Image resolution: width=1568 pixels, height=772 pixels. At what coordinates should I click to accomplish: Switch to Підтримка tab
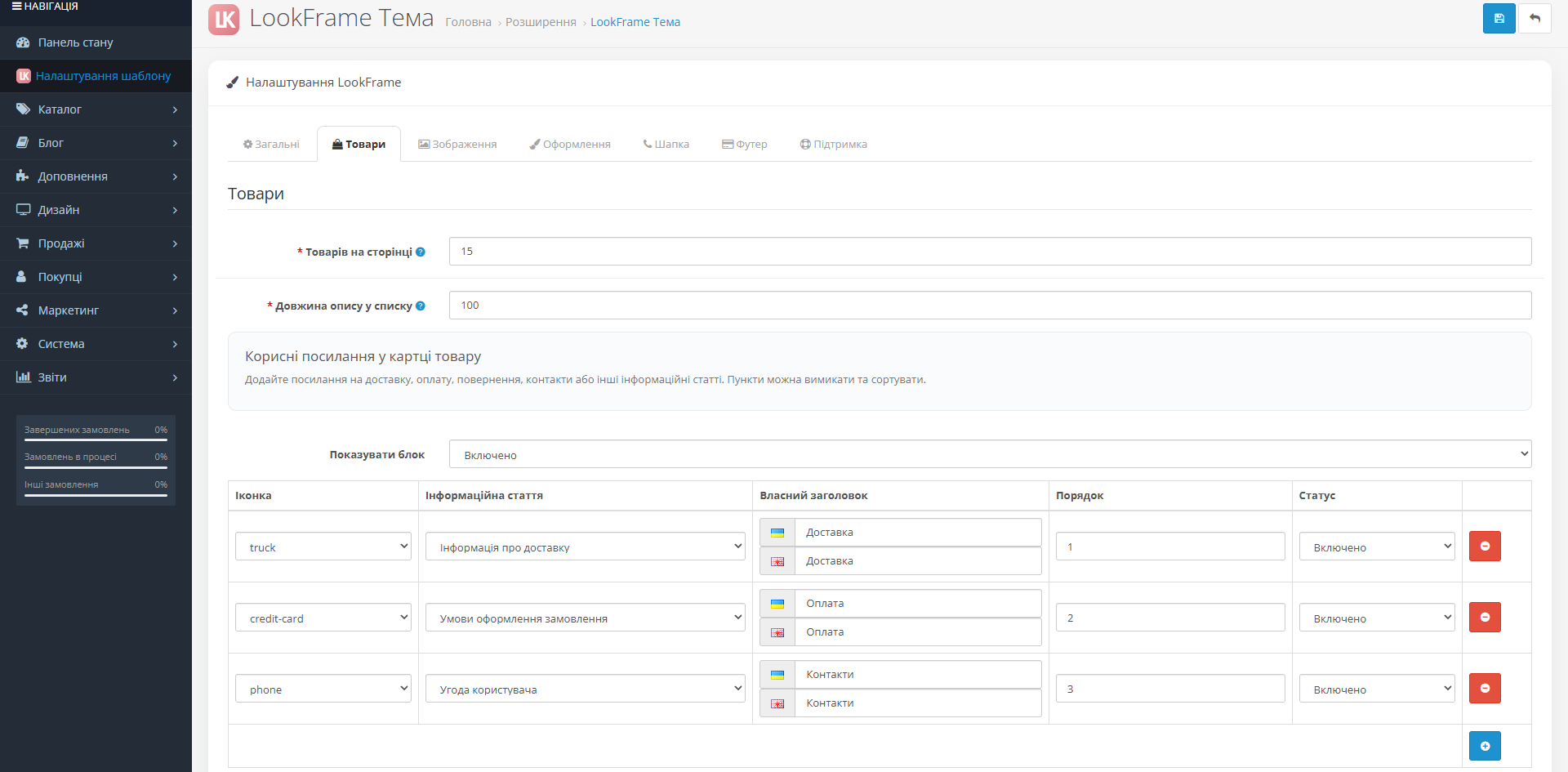pyautogui.click(x=833, y=144)
